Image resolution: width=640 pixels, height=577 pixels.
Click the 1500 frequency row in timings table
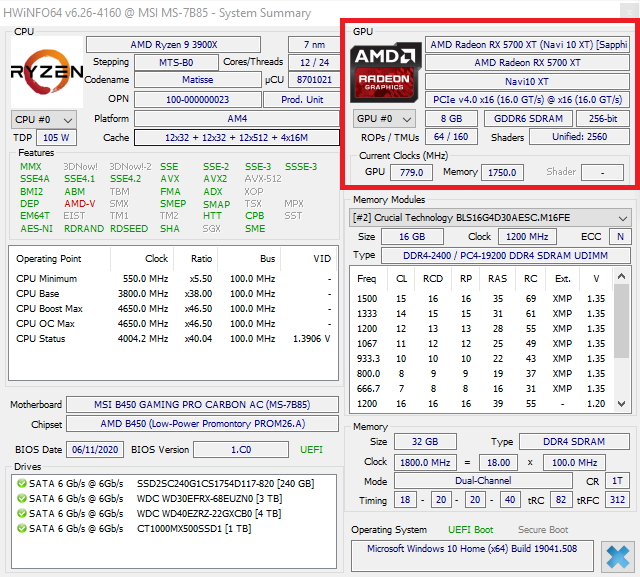481,299
